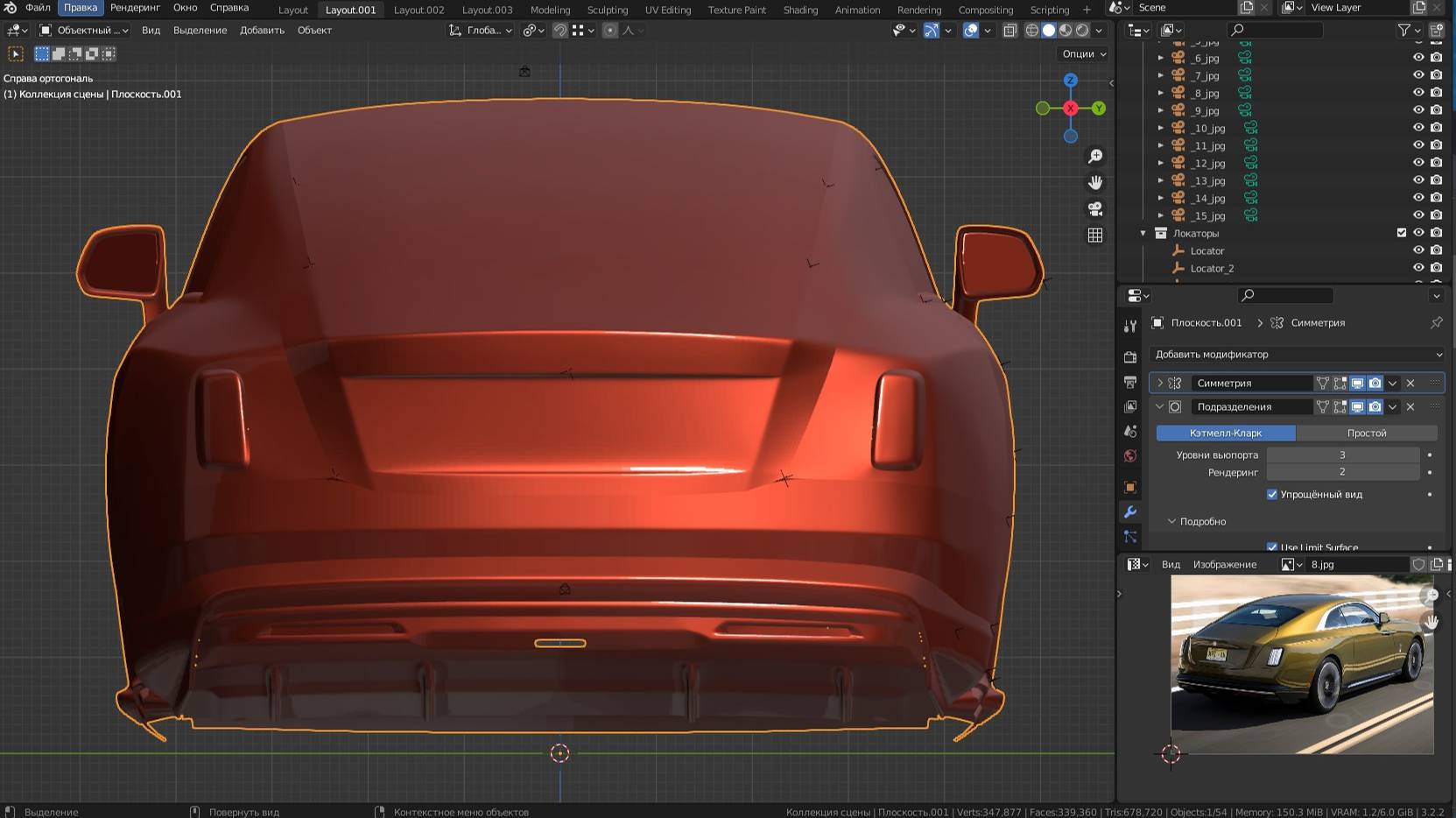Screen dimensions: 1456x818
Task: Collapse the Подразделения modifier panel
Action: tap(1160, 406)
